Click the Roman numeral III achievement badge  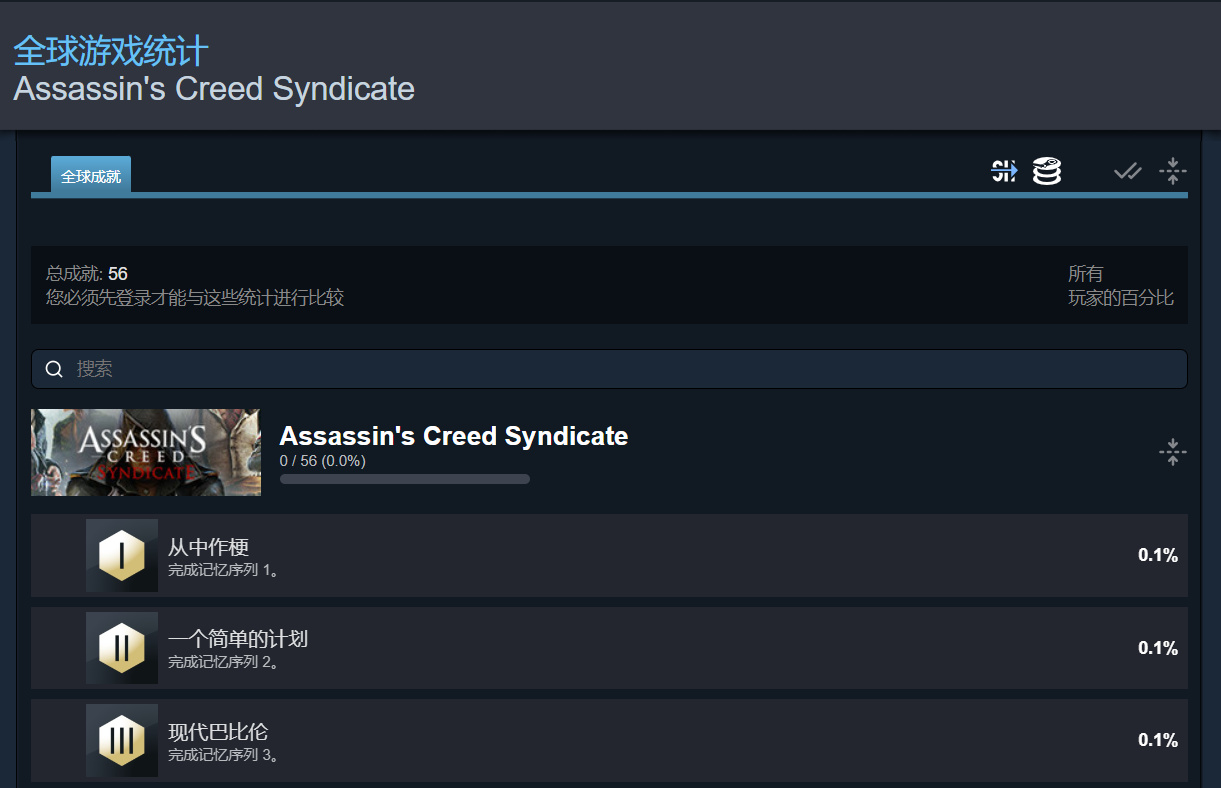pyautogui.click(x=122, y=740)
